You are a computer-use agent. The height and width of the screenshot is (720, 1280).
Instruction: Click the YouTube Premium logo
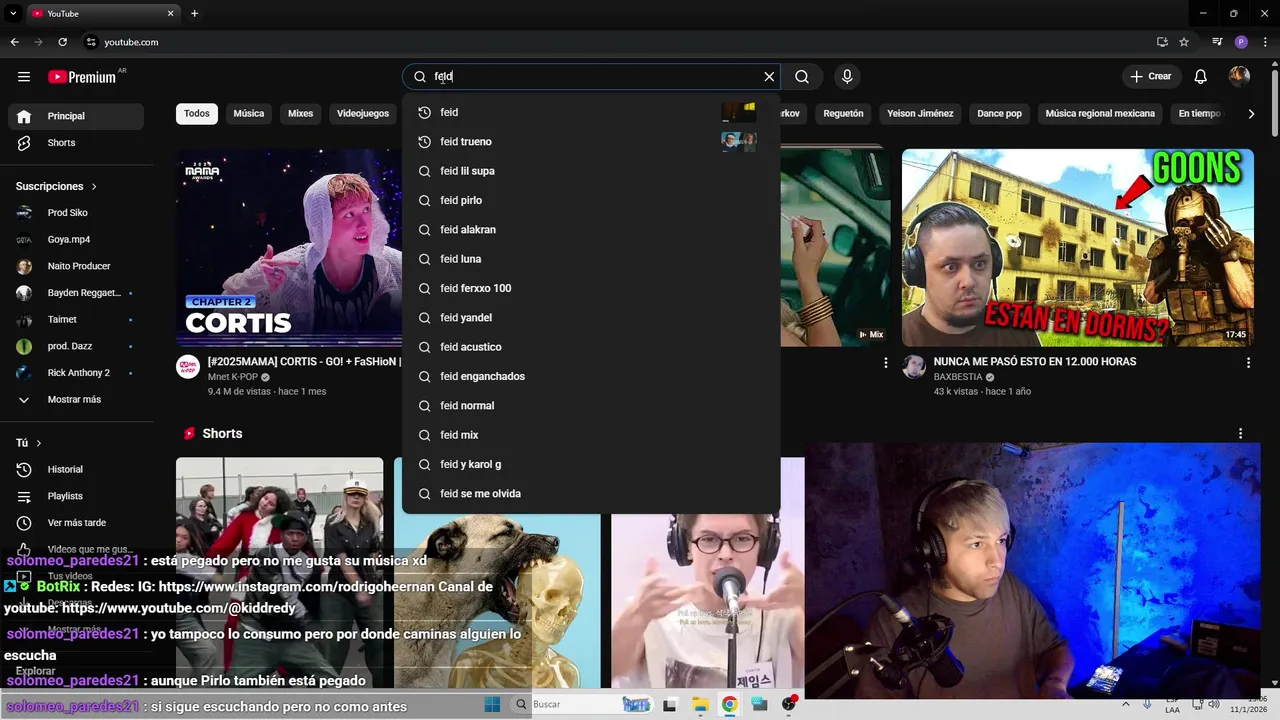point(82,77)
